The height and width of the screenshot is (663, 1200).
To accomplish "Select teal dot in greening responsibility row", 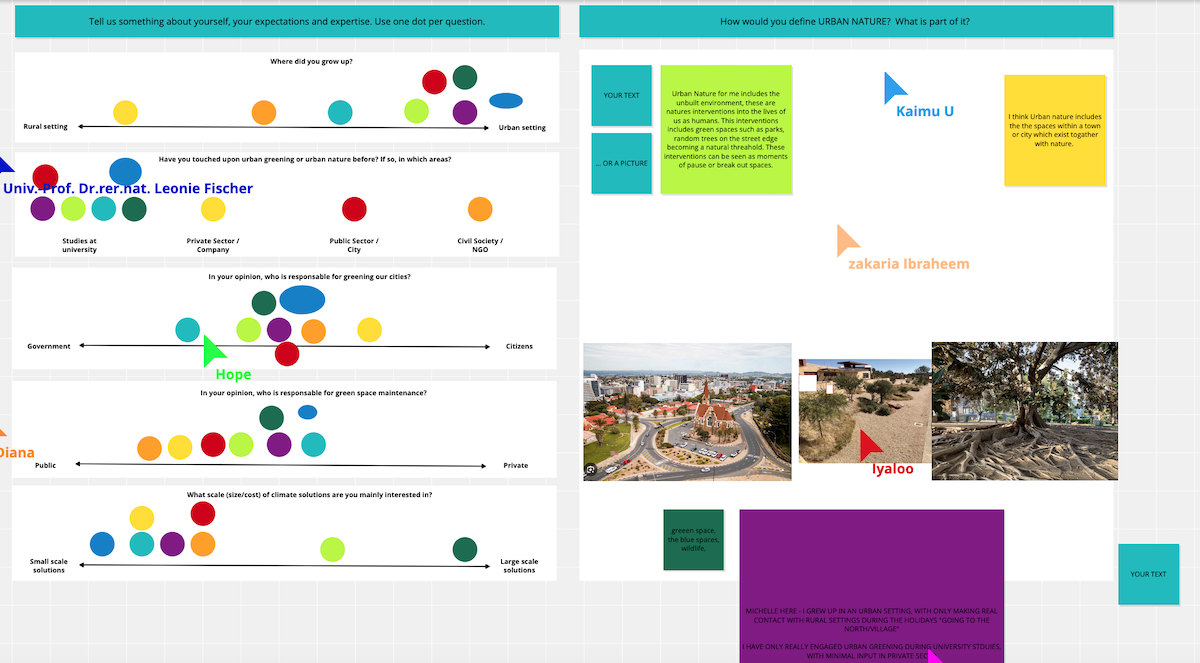I will pyautogui.click(x=188, y=329).
